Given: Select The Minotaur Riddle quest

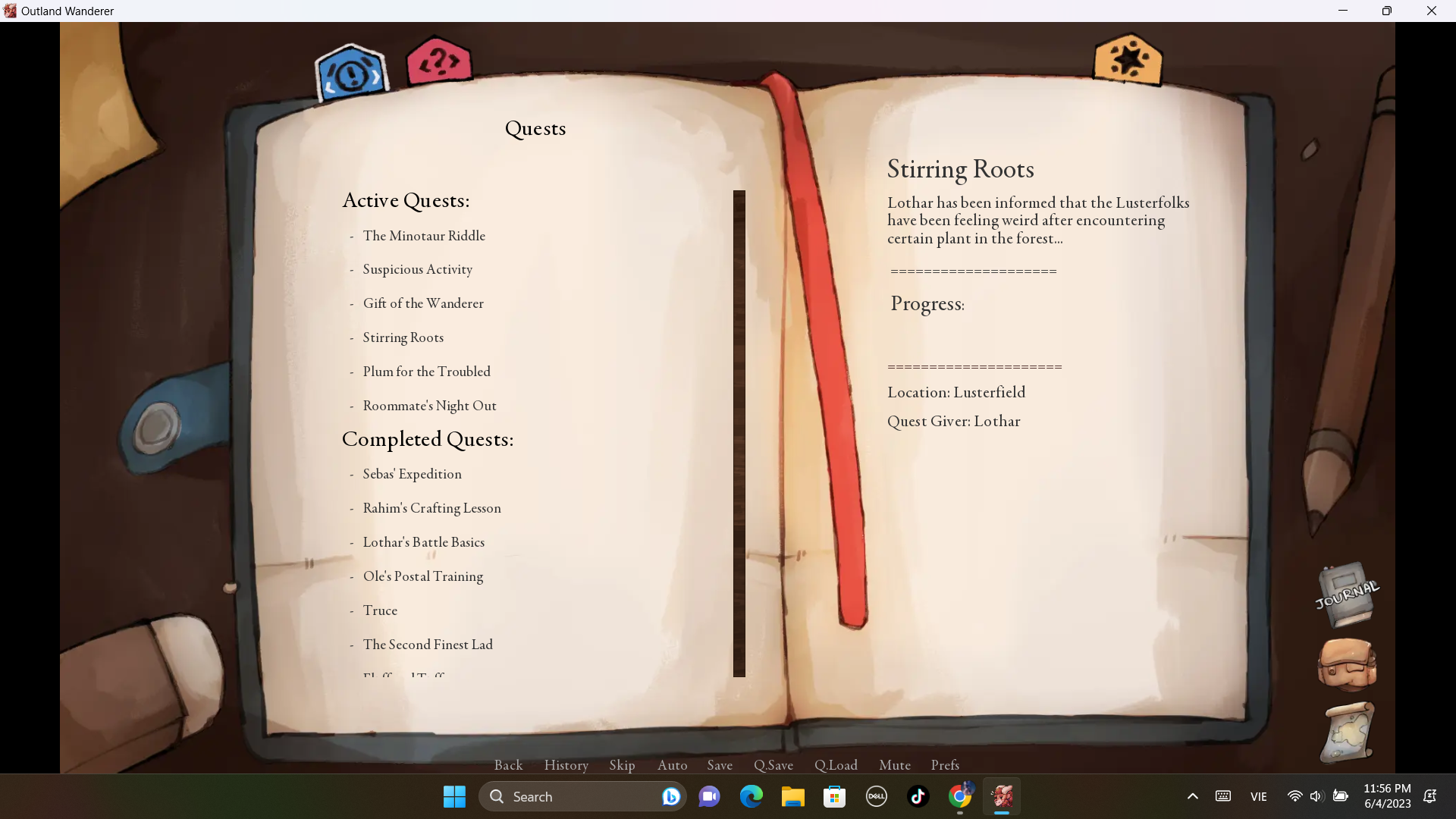Looking at the screenshot, I should pos(424,236).
